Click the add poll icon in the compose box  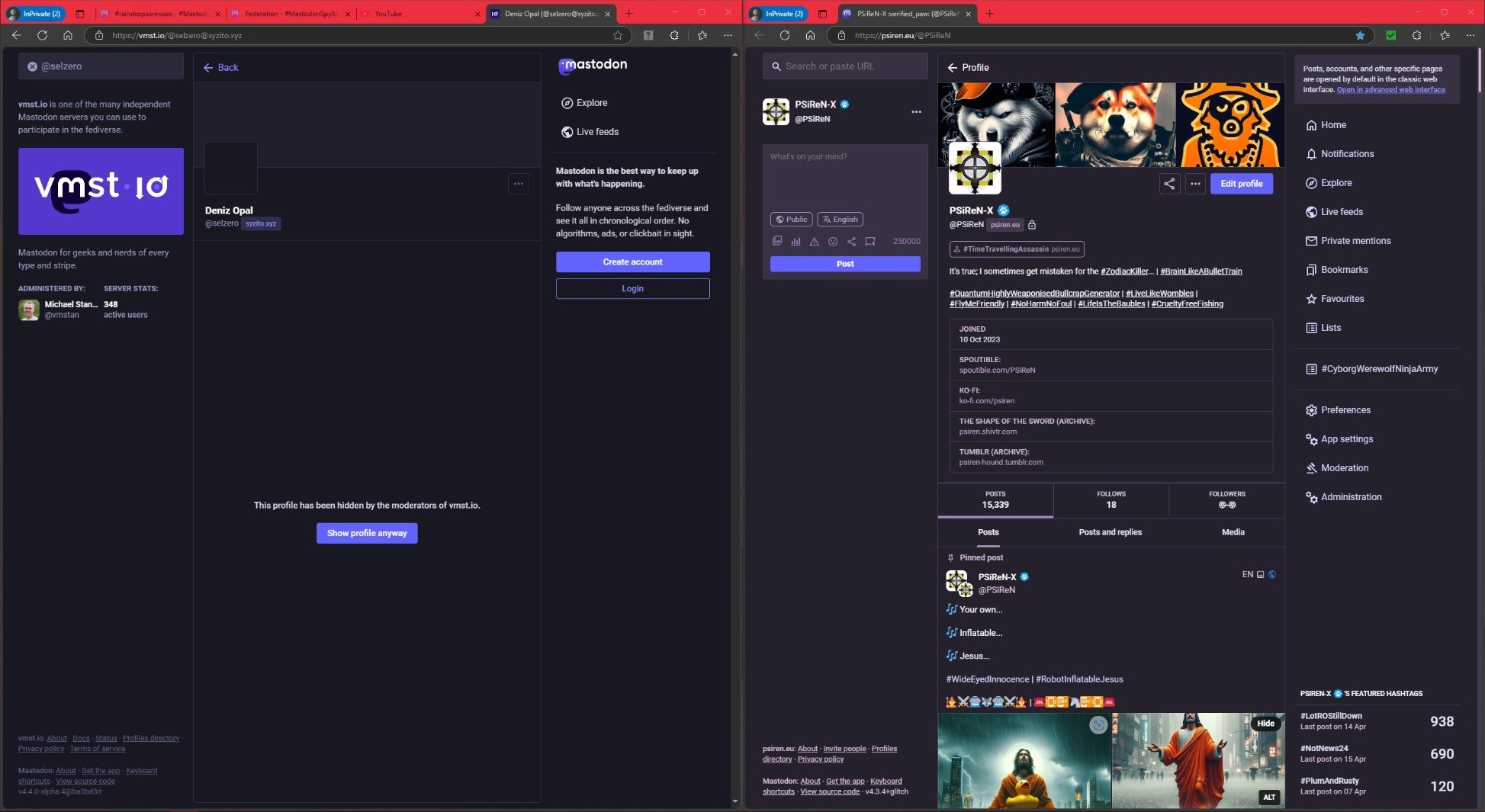click(x=796, y=241)
